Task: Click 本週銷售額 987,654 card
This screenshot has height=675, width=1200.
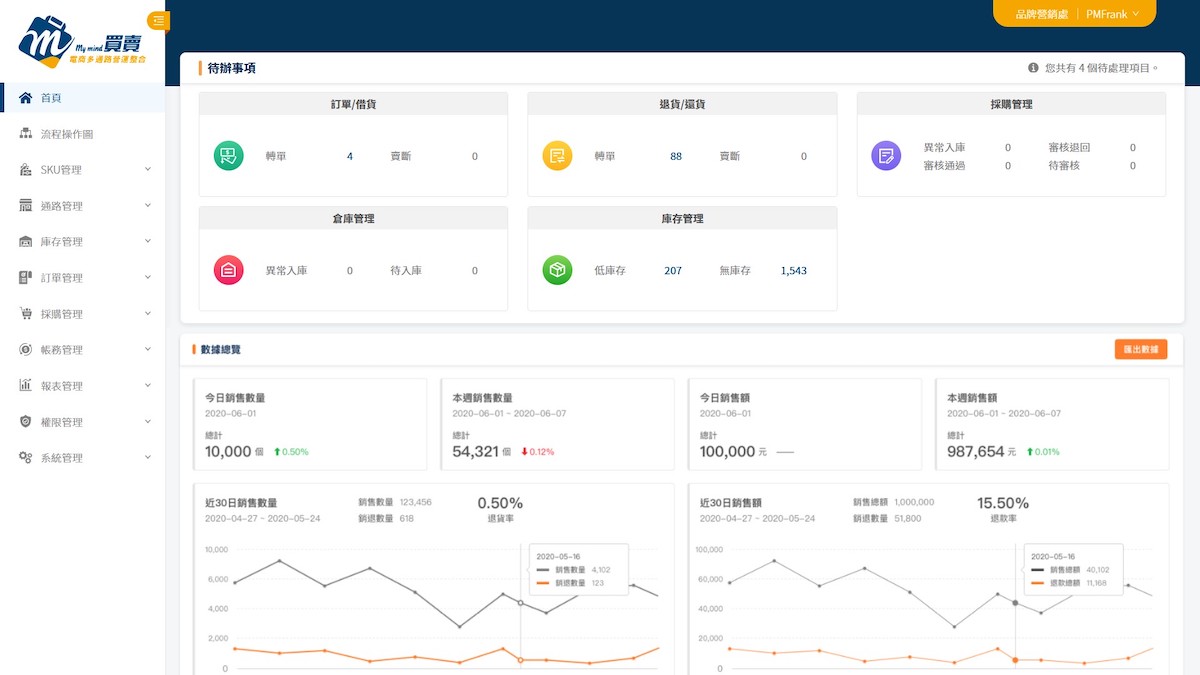Action: pyautogui.click(x=1051, y=424)
